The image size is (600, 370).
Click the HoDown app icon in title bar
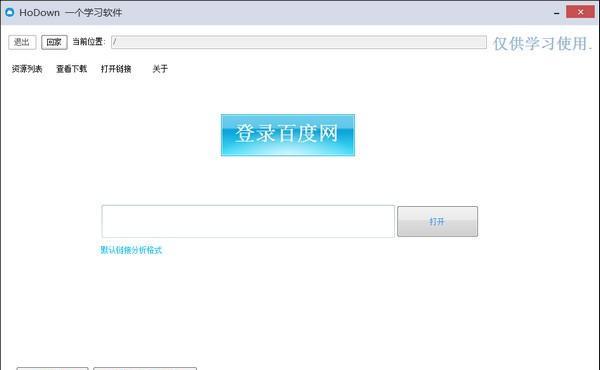click(x=10, y=12)
